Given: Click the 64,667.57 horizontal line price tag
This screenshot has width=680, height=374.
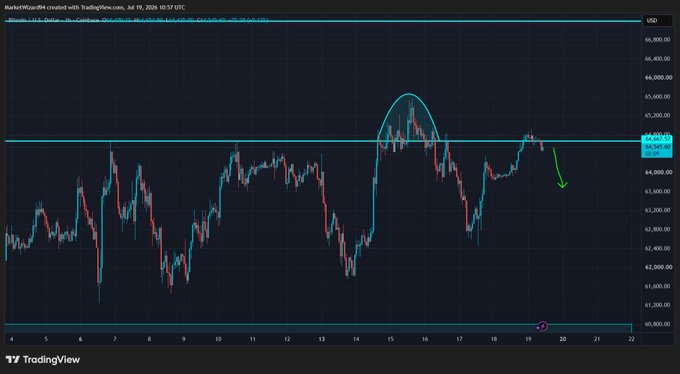Looking at the screenshot, I should [x=658, y=139].
